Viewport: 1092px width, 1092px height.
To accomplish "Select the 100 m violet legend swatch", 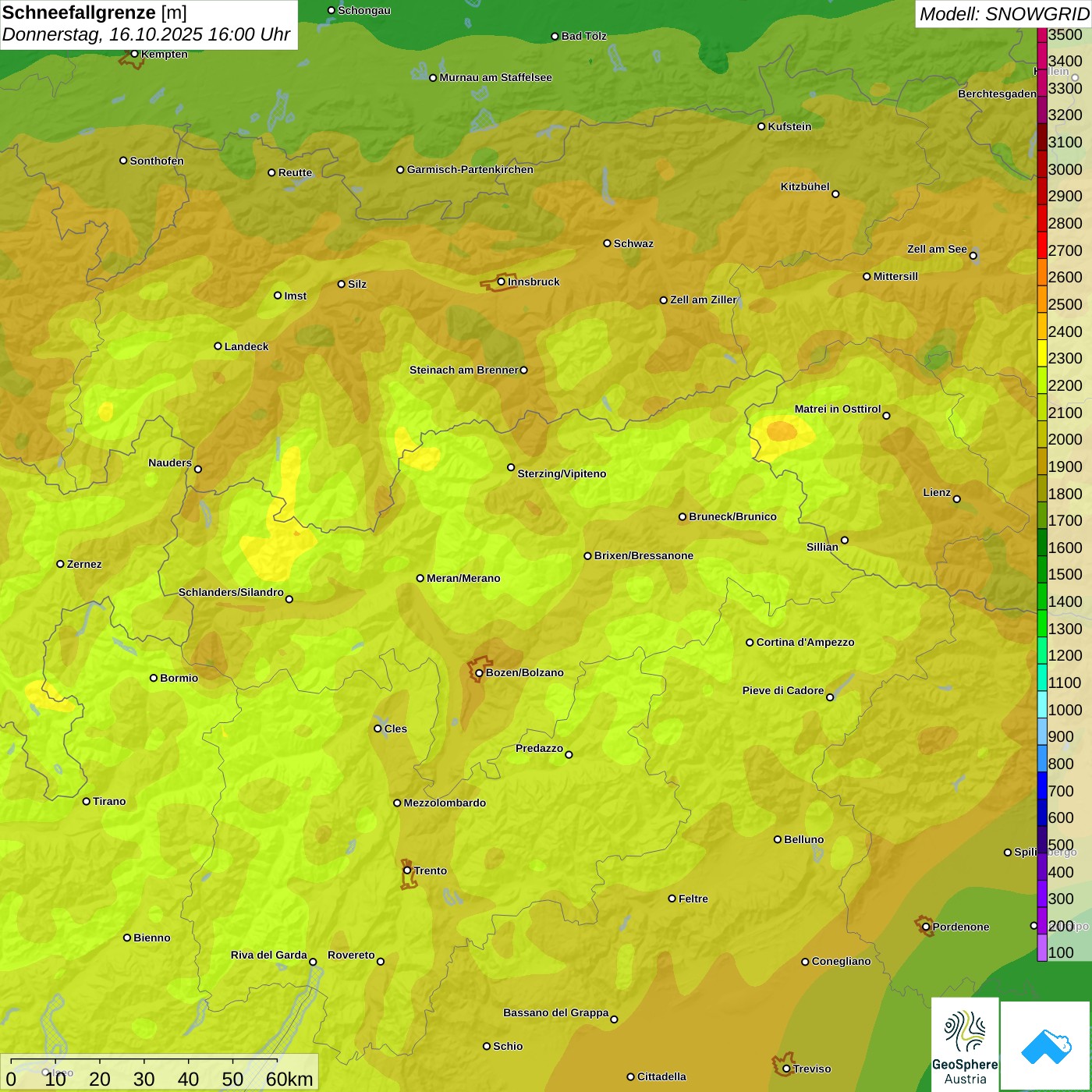I will coord(1042,948).
